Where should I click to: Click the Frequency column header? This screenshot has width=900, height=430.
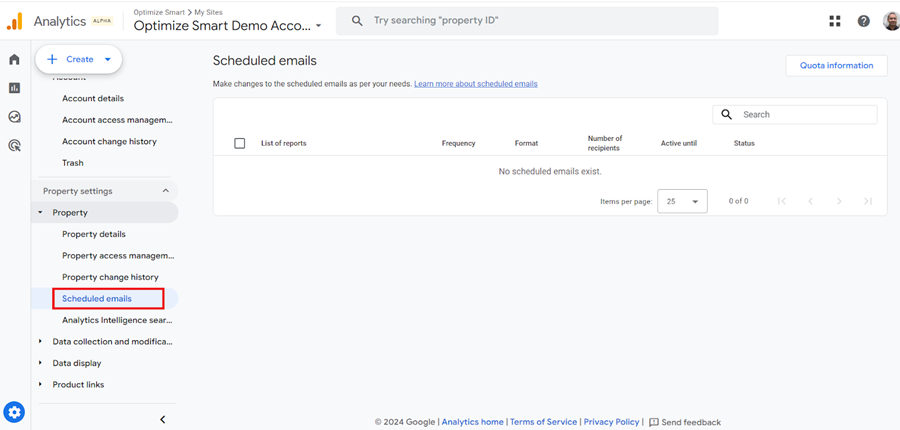click(459, 144)
